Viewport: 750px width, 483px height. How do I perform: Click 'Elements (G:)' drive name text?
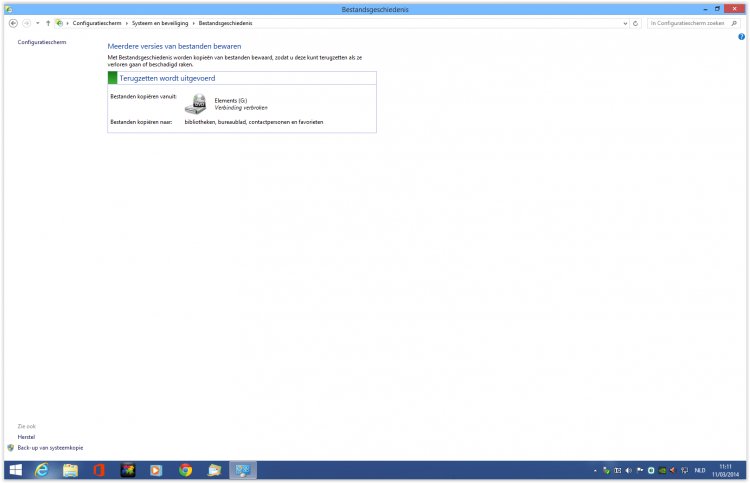(231, 100)
